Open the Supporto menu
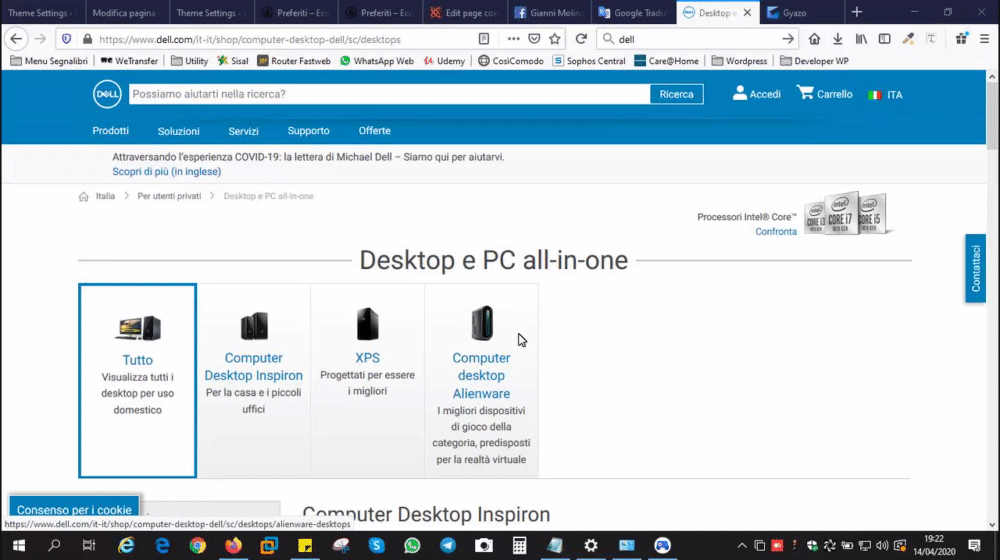The height and width of the screenshot is (560, 1000). [x=309, y=131]
